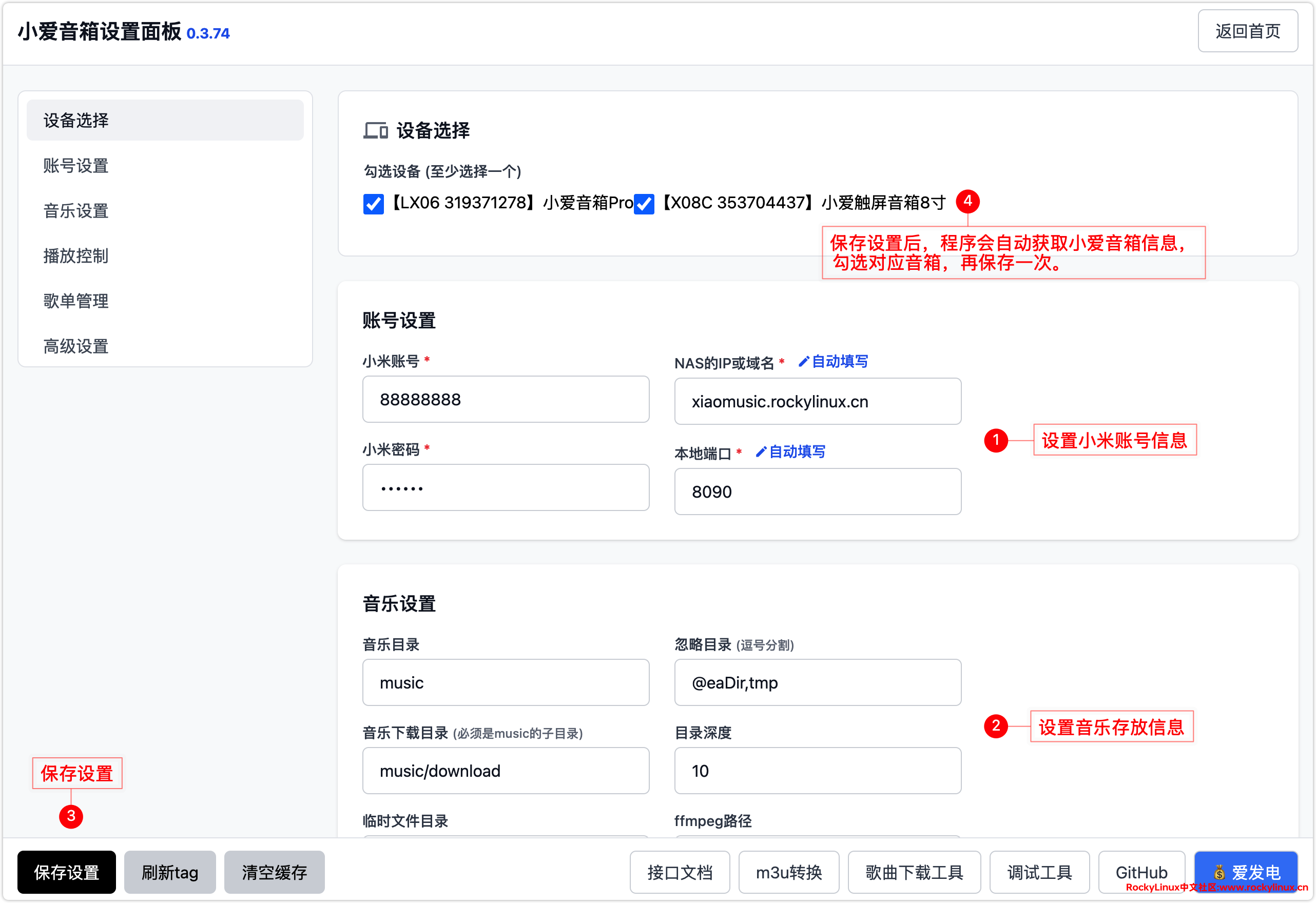Select 歌单管理 in left navigation
This screenshot has width=1316, height=903.
click(76, 301)
